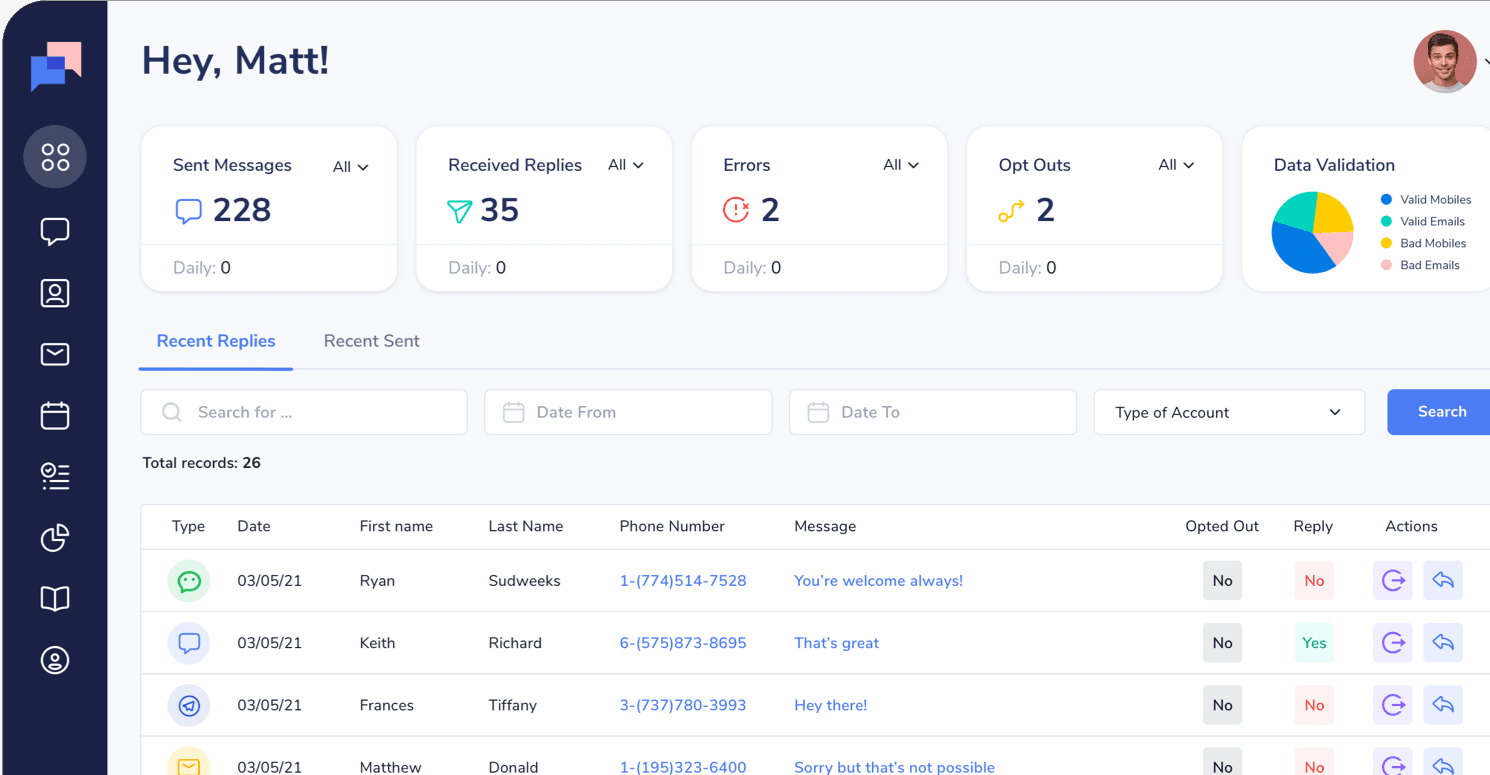Click the Search button
This screenshot has height=775, width=1490.
(x=1440, y=412)
